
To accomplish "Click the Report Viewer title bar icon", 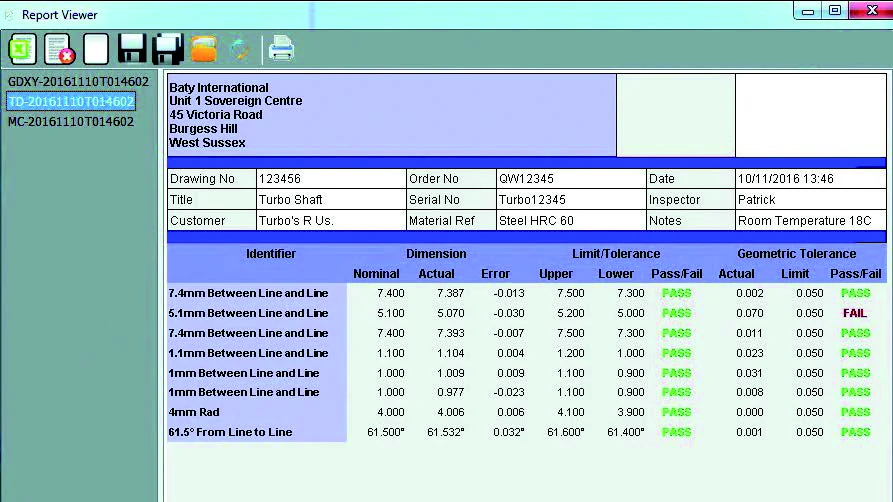I will tap(9, 15).
